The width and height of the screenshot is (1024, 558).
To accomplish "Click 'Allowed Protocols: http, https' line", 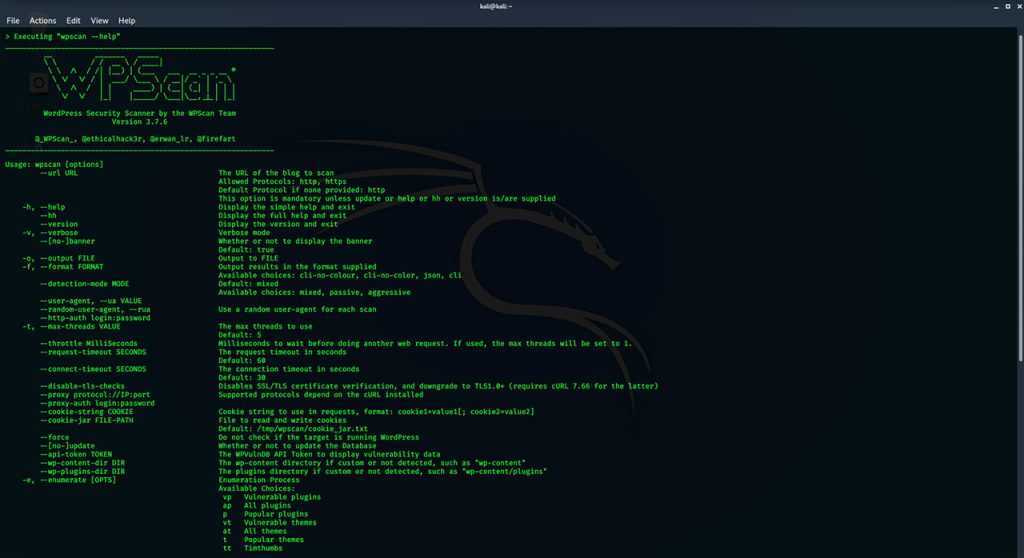I will tap(282, 181).
